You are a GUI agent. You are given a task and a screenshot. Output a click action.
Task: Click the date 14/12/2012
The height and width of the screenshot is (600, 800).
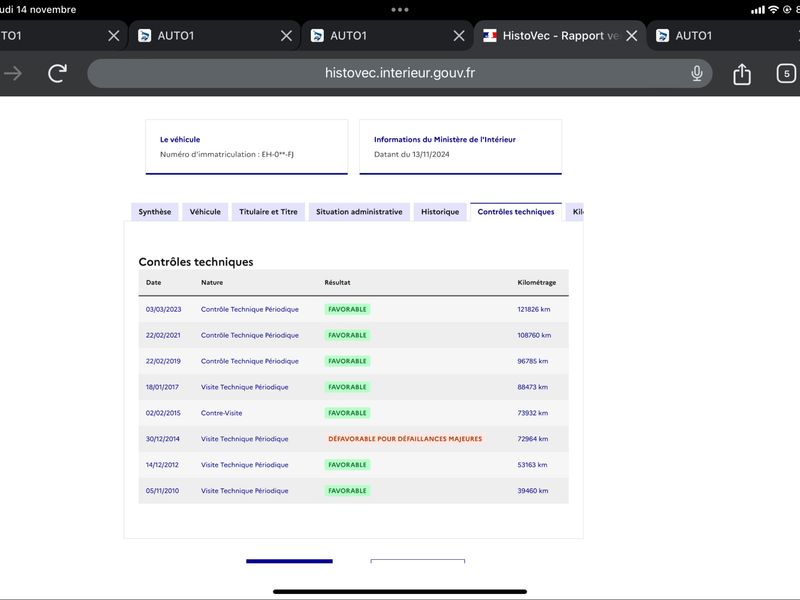pyautogui.click(x=162, y=465)
